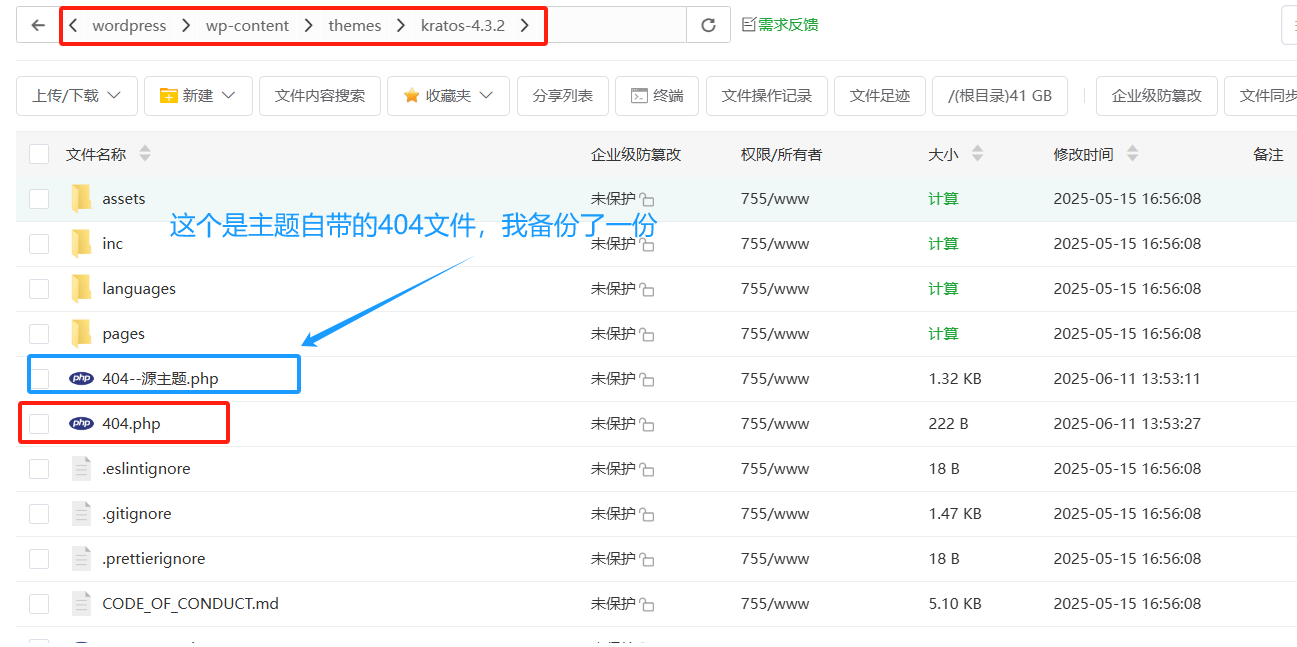Navigate to themes breadcrumb segment
The width and height of the screenshot is (1297, 647).
[x=354, y=26]
